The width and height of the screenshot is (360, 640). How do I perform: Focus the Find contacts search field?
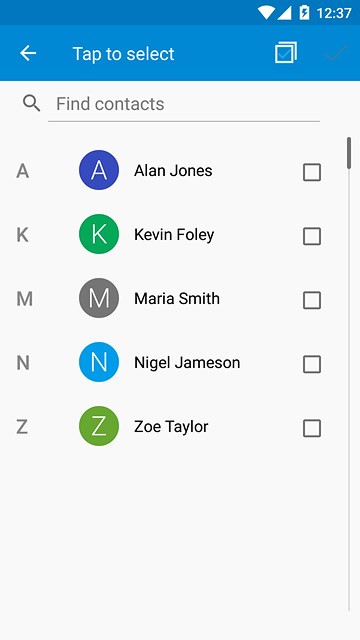(x=184, y=104)
